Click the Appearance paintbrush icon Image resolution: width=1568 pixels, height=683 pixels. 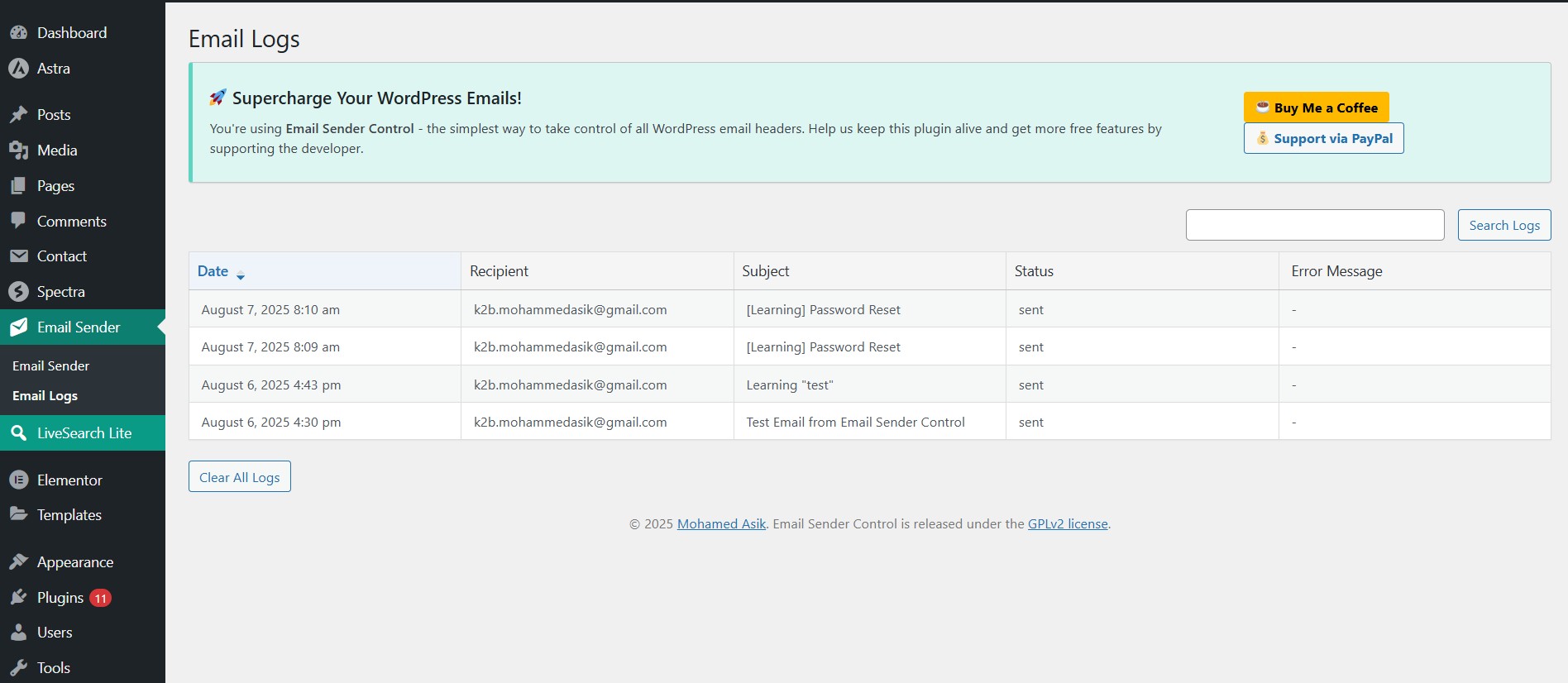pyautogui.click(x=18, y=562)
